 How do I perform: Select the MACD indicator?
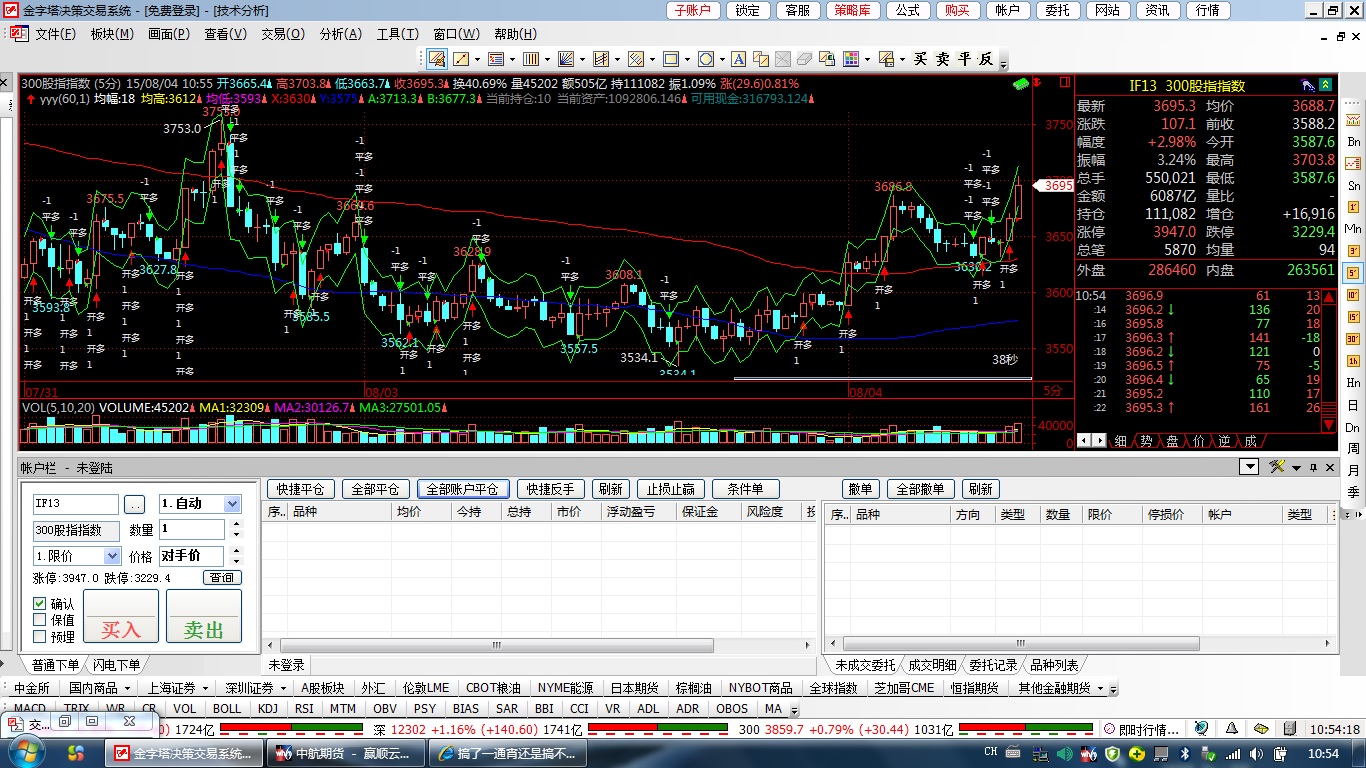[x=30, y=709]
